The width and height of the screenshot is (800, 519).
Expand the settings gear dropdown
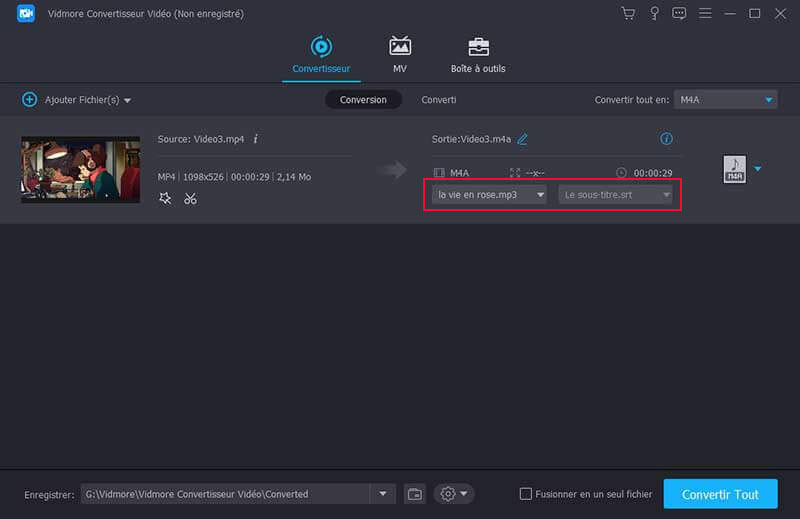tap(454, 494)
